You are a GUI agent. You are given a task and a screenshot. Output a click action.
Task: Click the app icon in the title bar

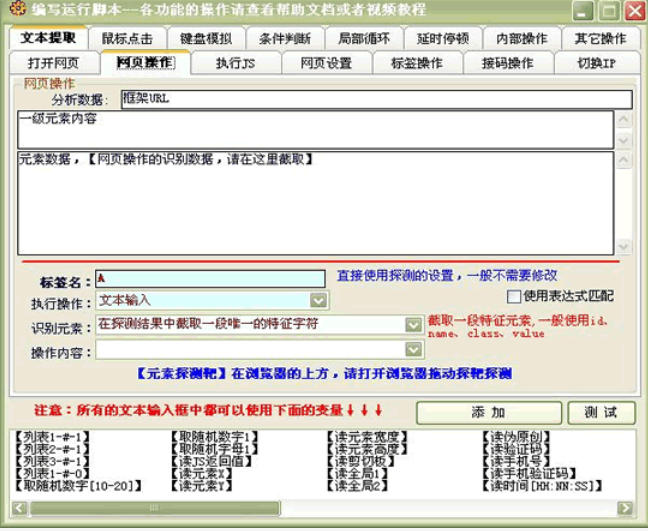pos(14,11)
